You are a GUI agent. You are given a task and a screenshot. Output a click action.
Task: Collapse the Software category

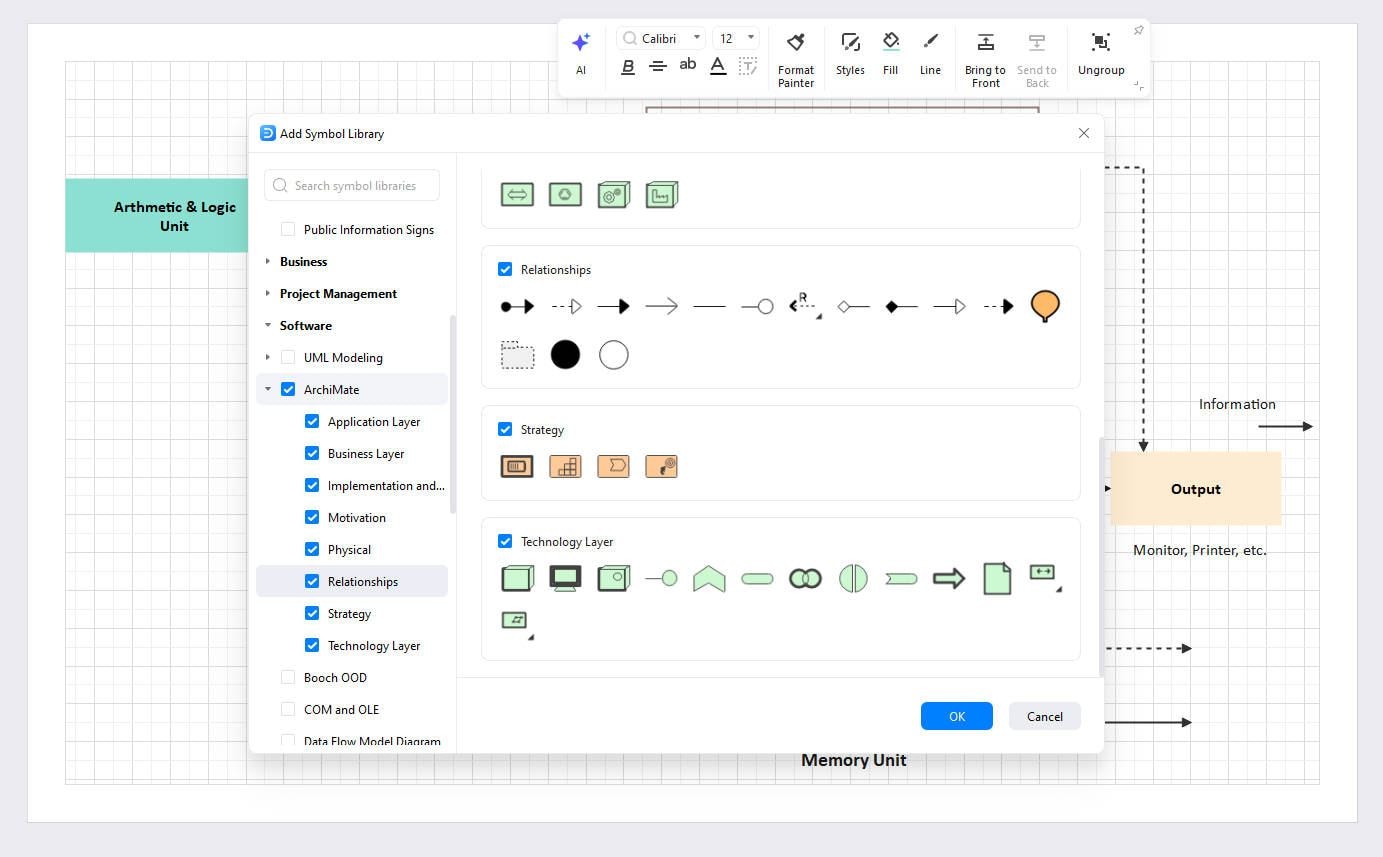point(267,325)
